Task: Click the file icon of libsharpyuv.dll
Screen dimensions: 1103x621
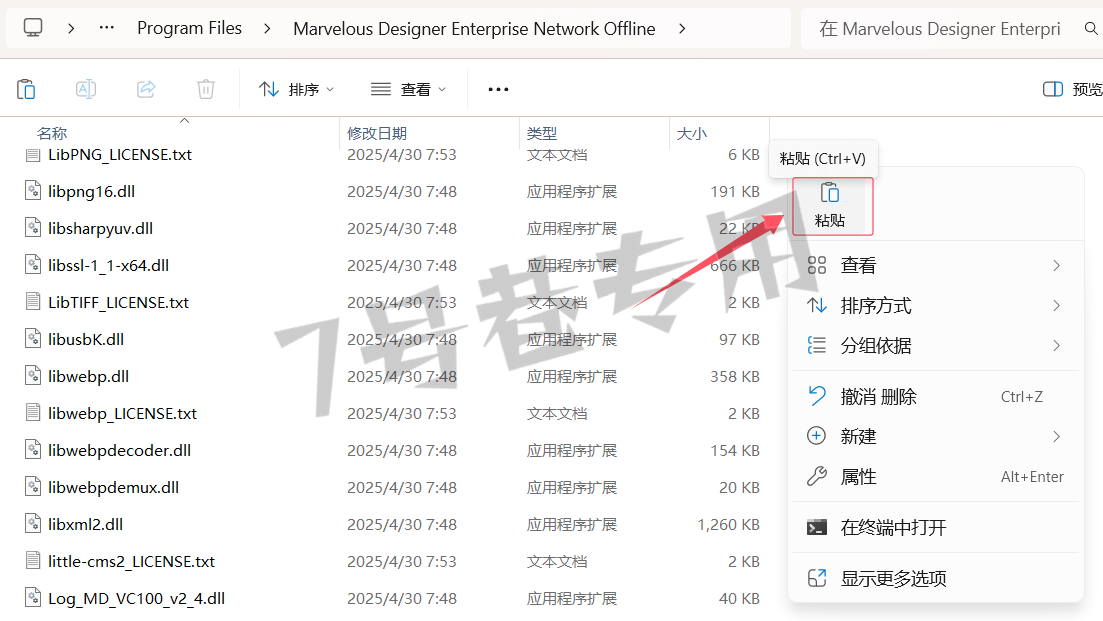Action: (x=32, y=228)
